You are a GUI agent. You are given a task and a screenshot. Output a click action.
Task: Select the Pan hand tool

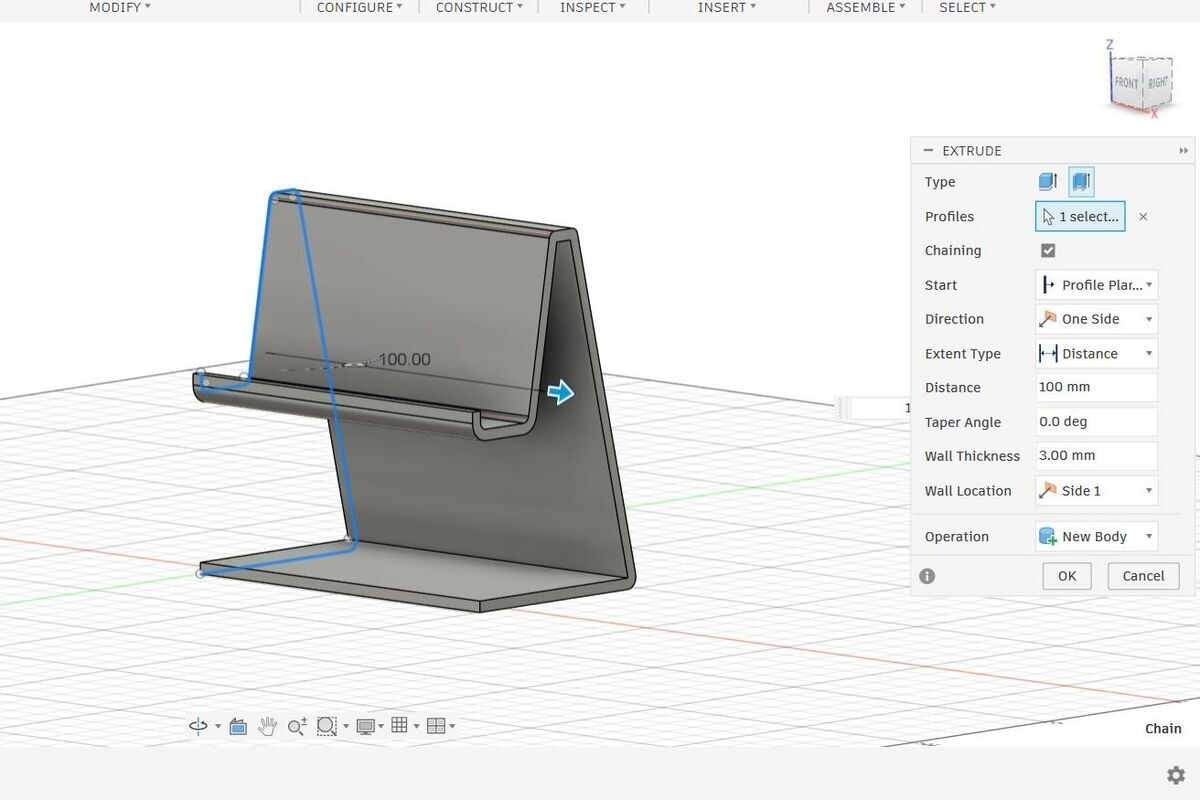pyautogui.click(x=267, y=727)
